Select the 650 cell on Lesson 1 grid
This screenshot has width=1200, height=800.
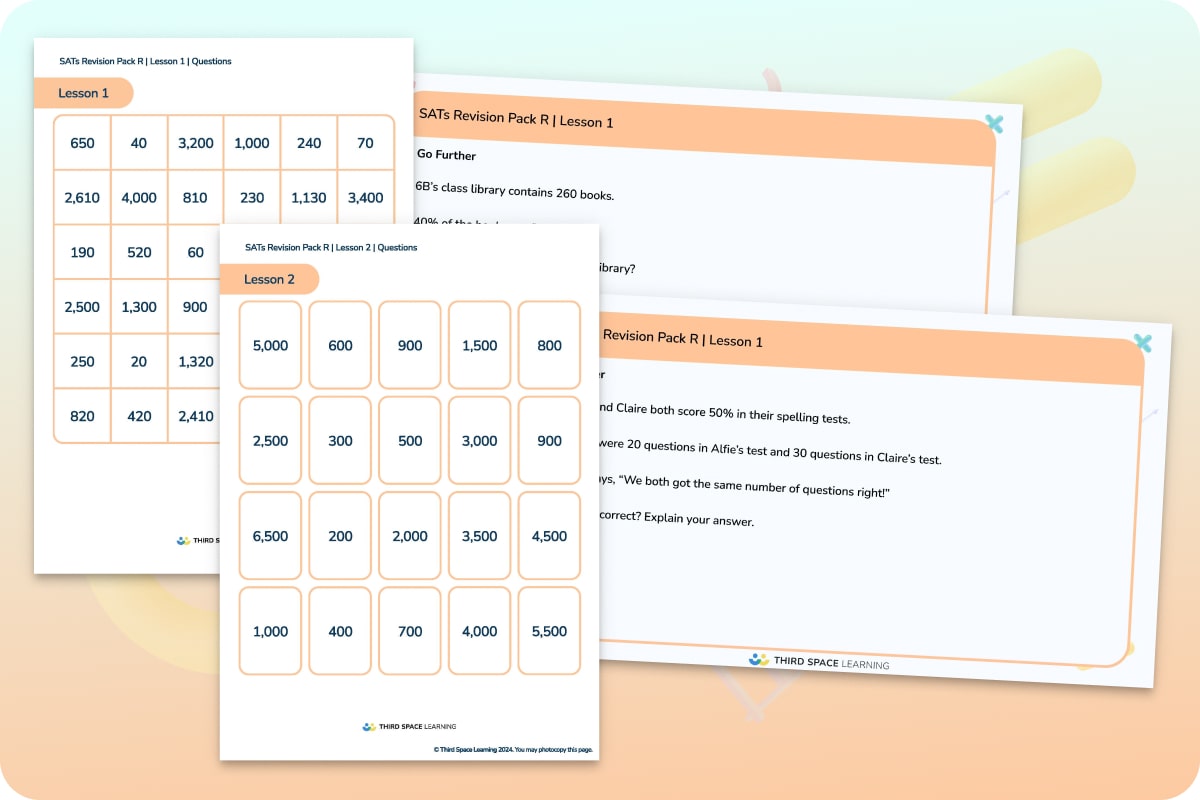click(81, 142)
